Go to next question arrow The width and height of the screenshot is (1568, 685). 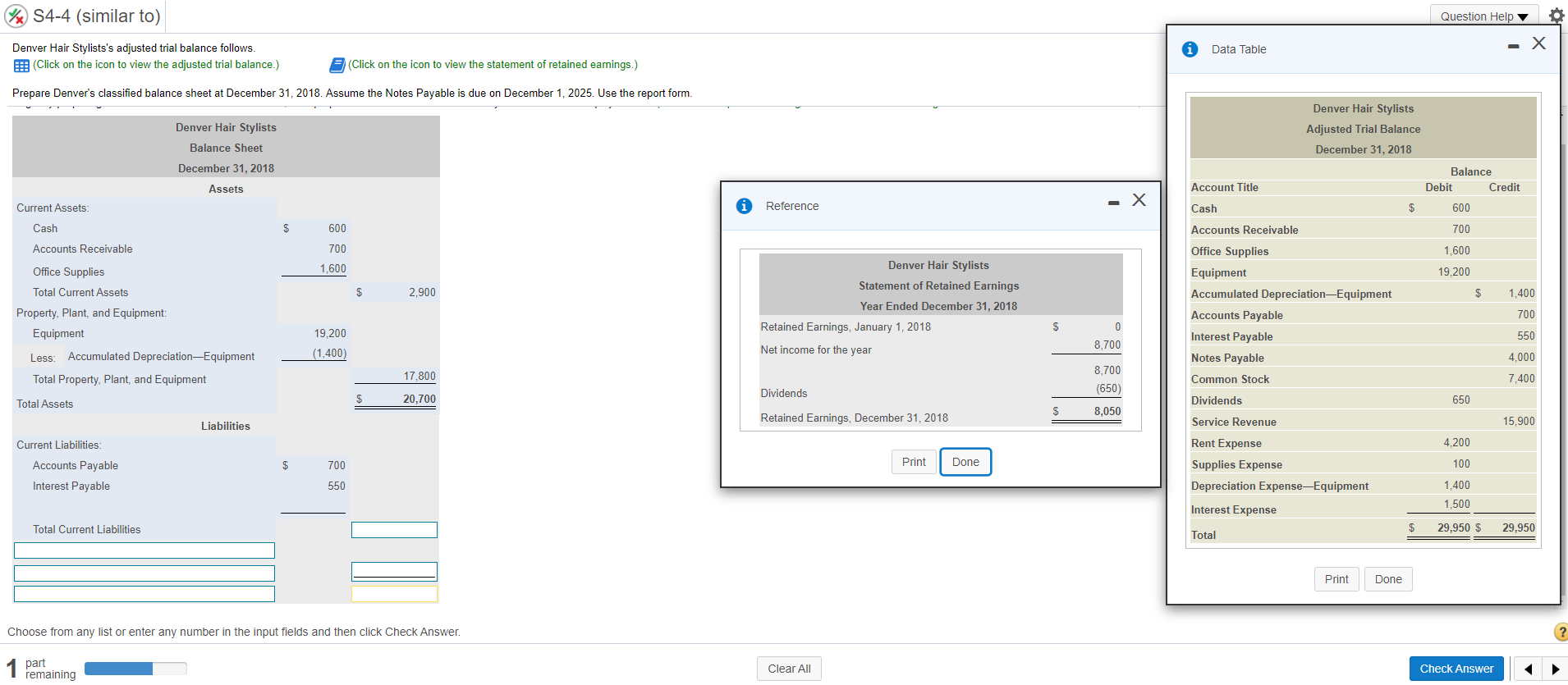(x=1556, y=669)
